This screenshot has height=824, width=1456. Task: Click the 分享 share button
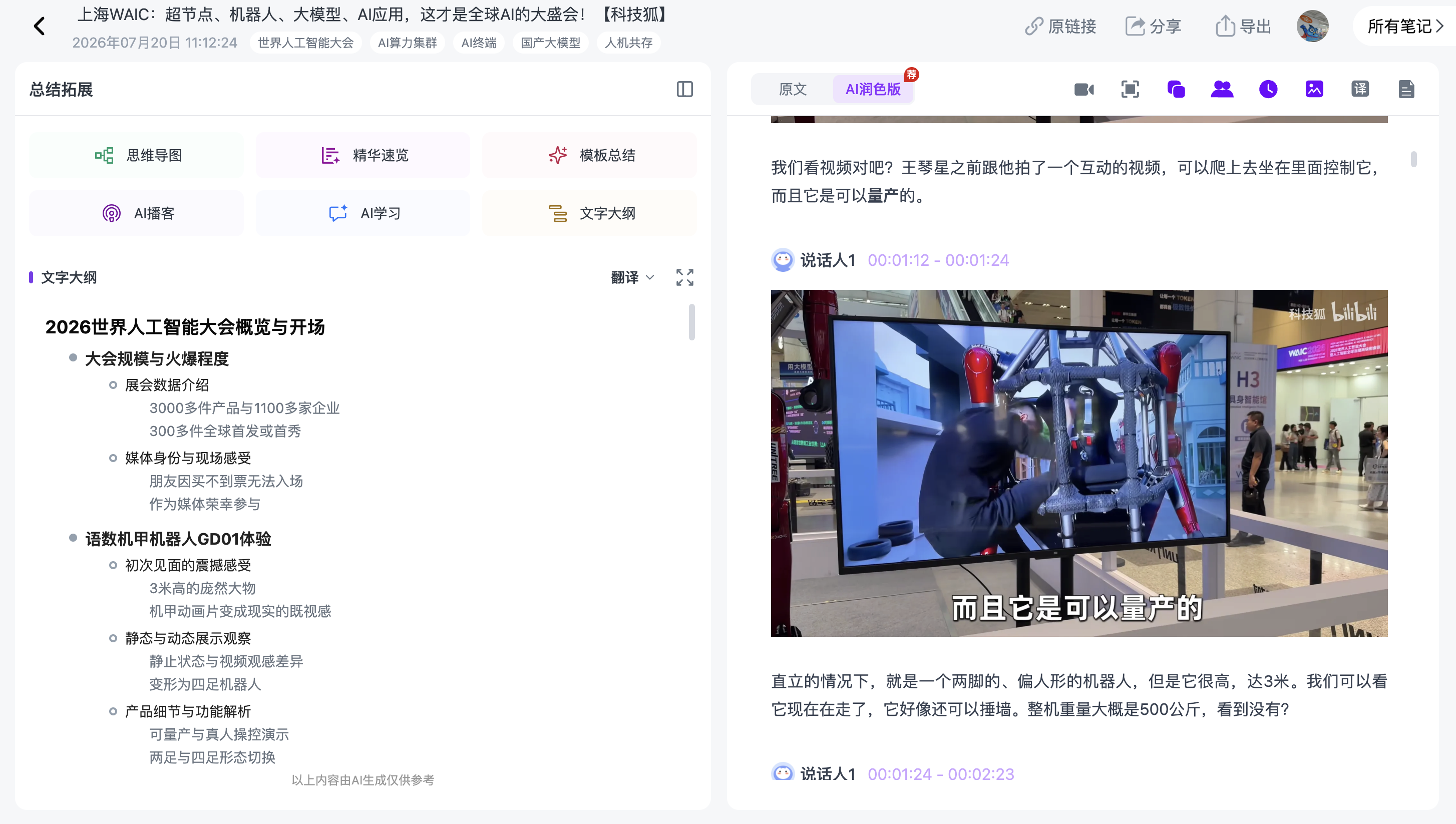click(x=1153, y=26)
